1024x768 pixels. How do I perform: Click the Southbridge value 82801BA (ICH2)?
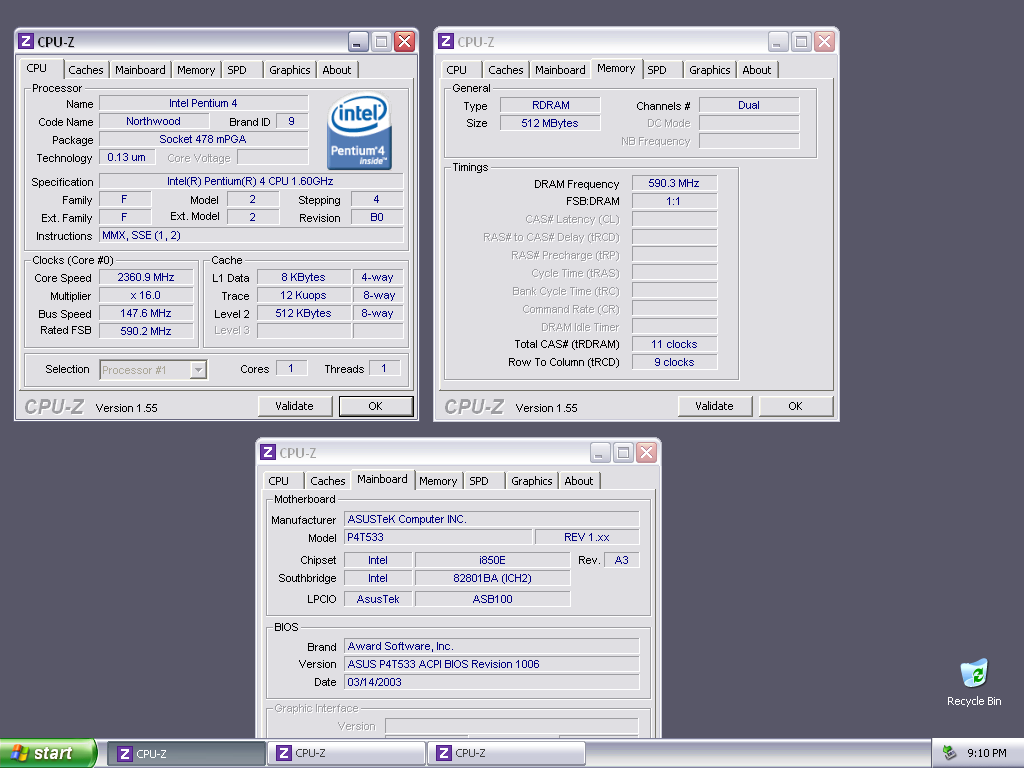click(492, 578)
